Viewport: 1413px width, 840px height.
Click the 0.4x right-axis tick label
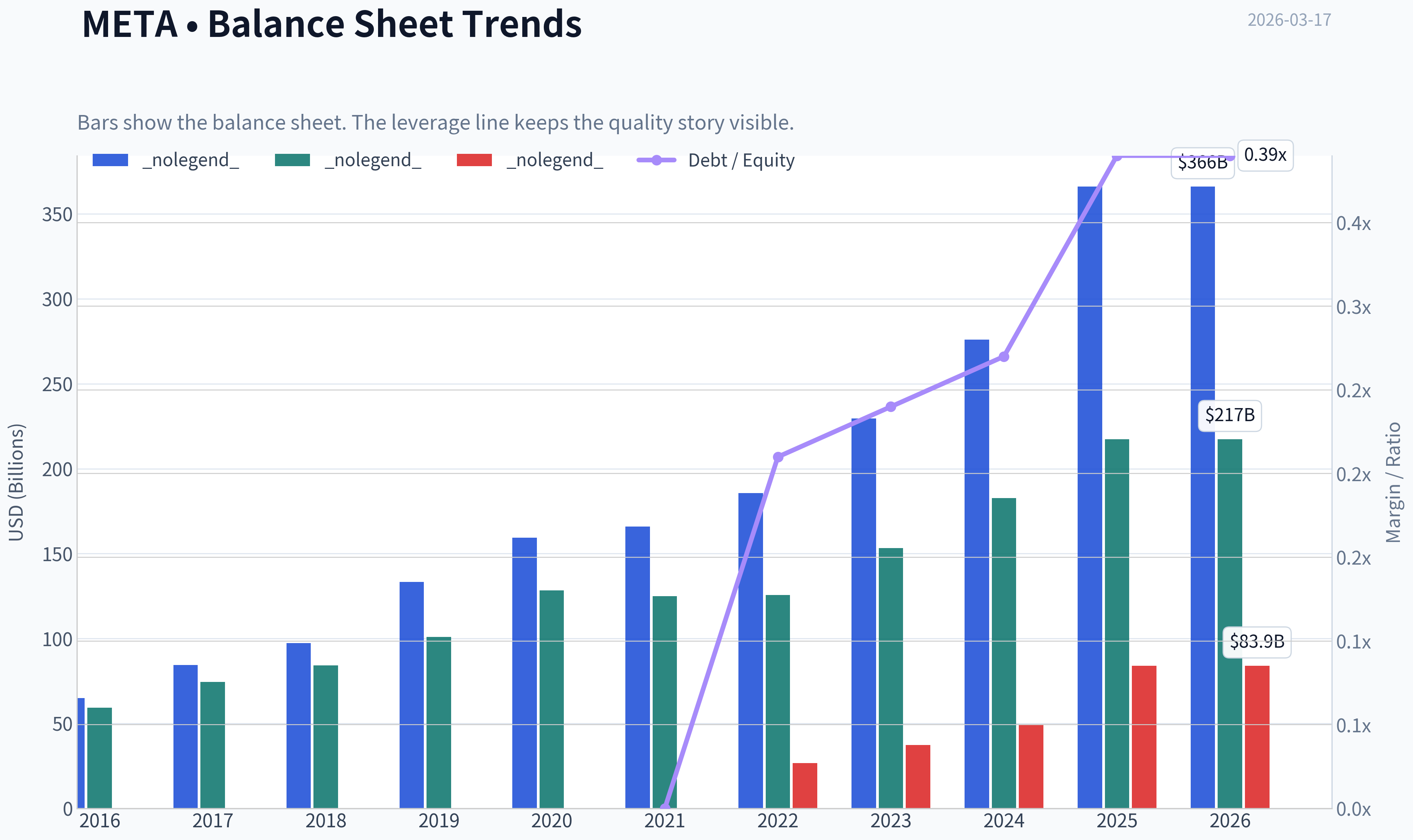pos(1354,223)
